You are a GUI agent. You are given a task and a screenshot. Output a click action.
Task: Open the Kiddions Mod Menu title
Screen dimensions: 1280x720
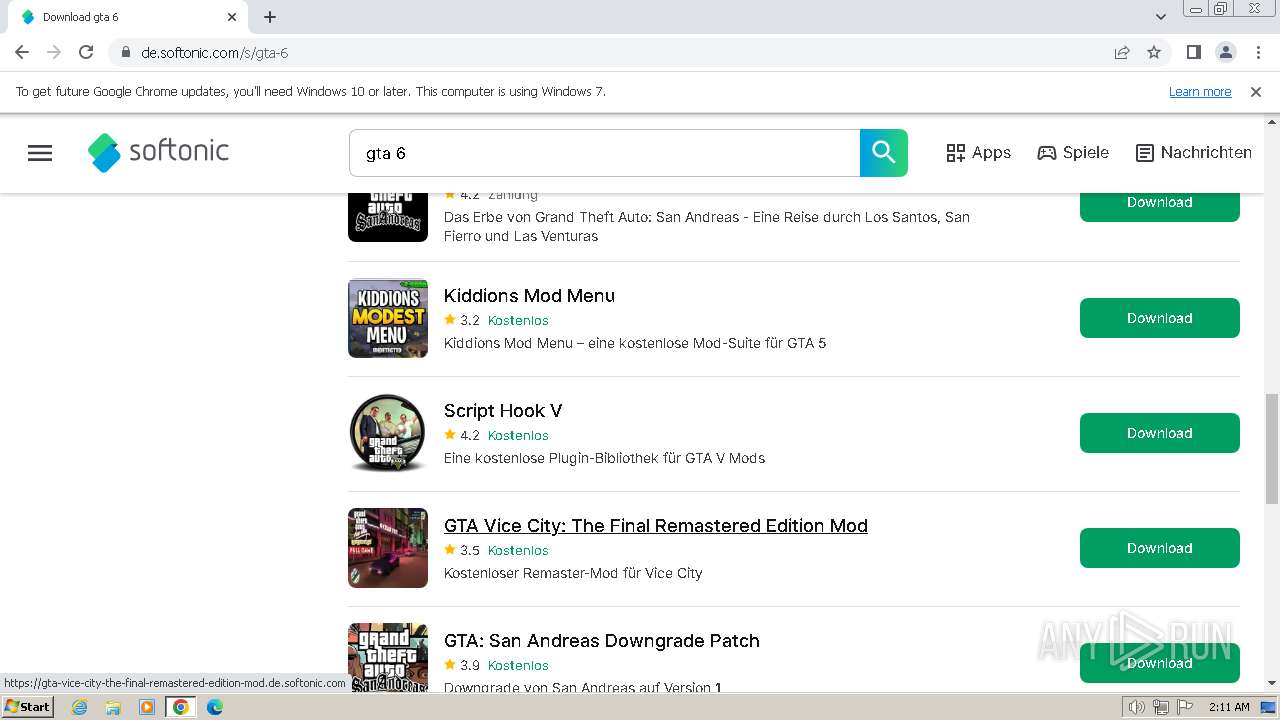(529, 296)
